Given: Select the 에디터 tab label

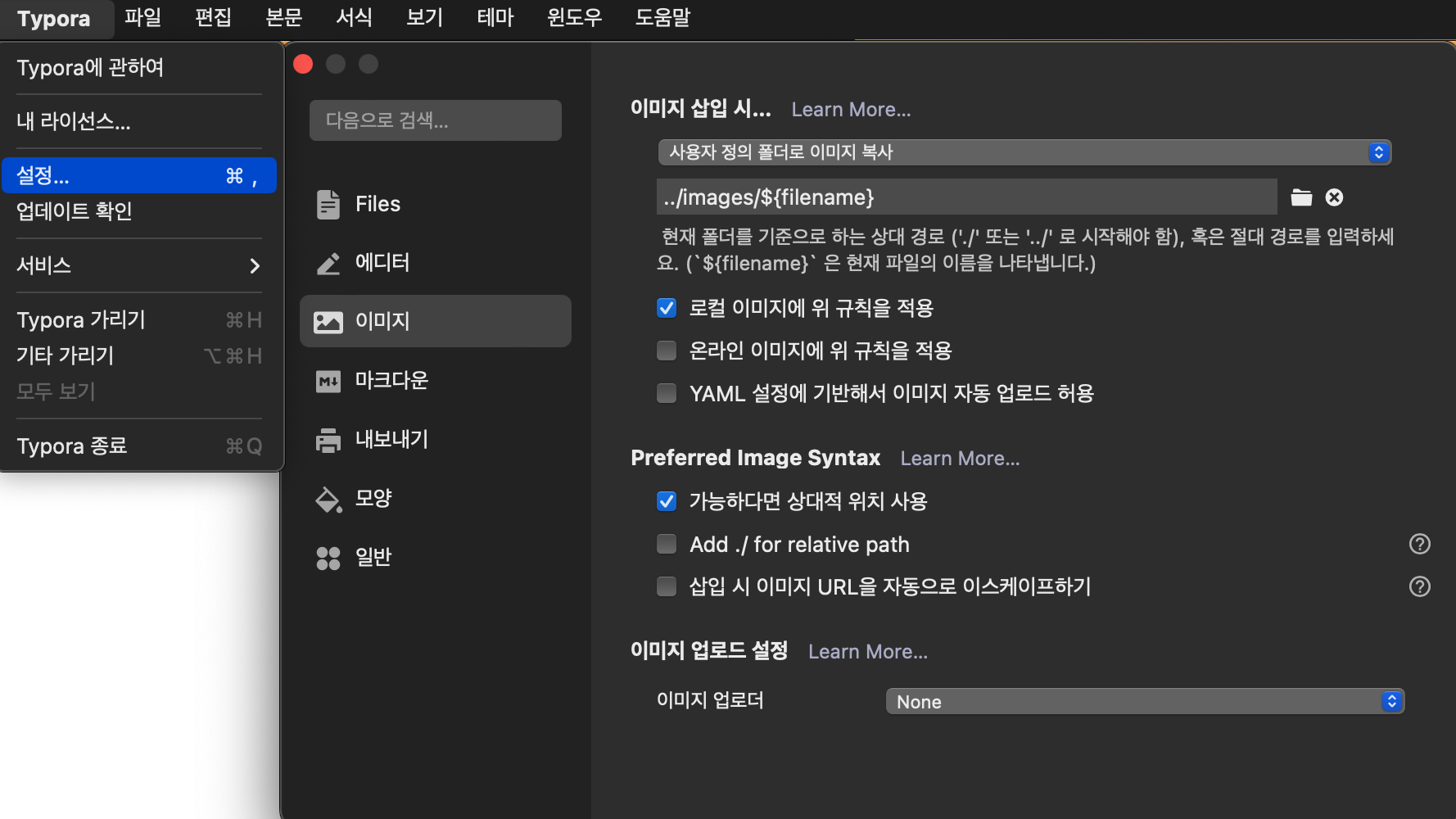Looking at the screenshot, I should coord(382,263).
